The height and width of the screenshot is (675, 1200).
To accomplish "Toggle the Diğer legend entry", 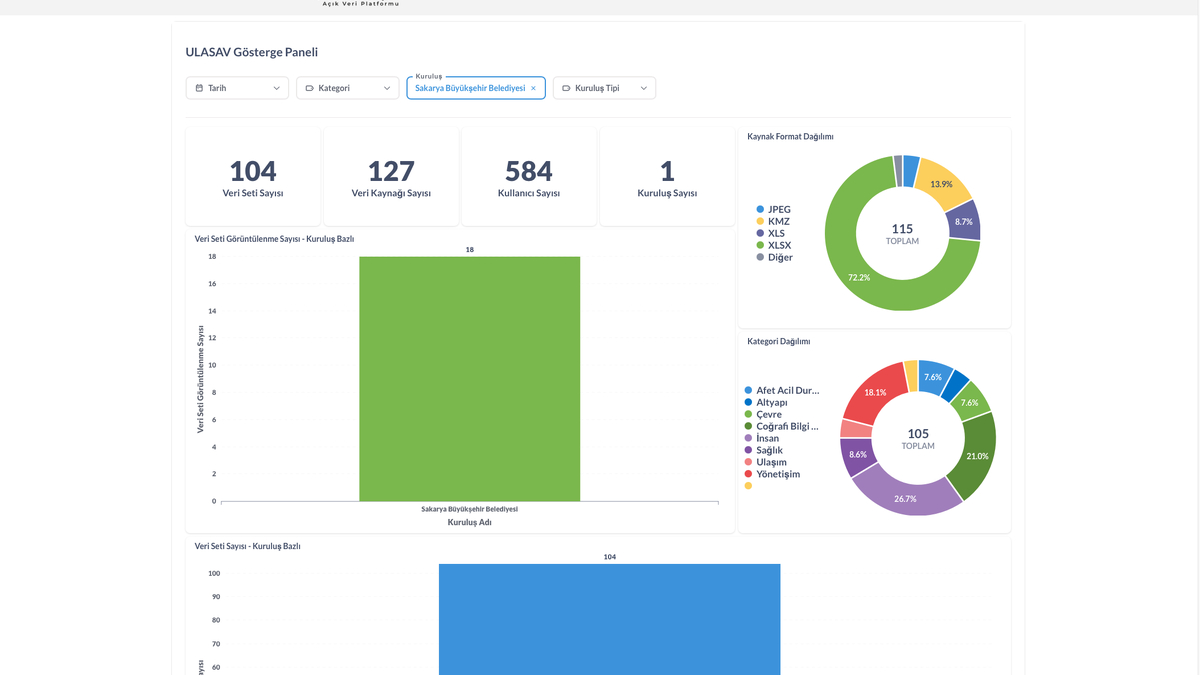I will coord(774,257).
